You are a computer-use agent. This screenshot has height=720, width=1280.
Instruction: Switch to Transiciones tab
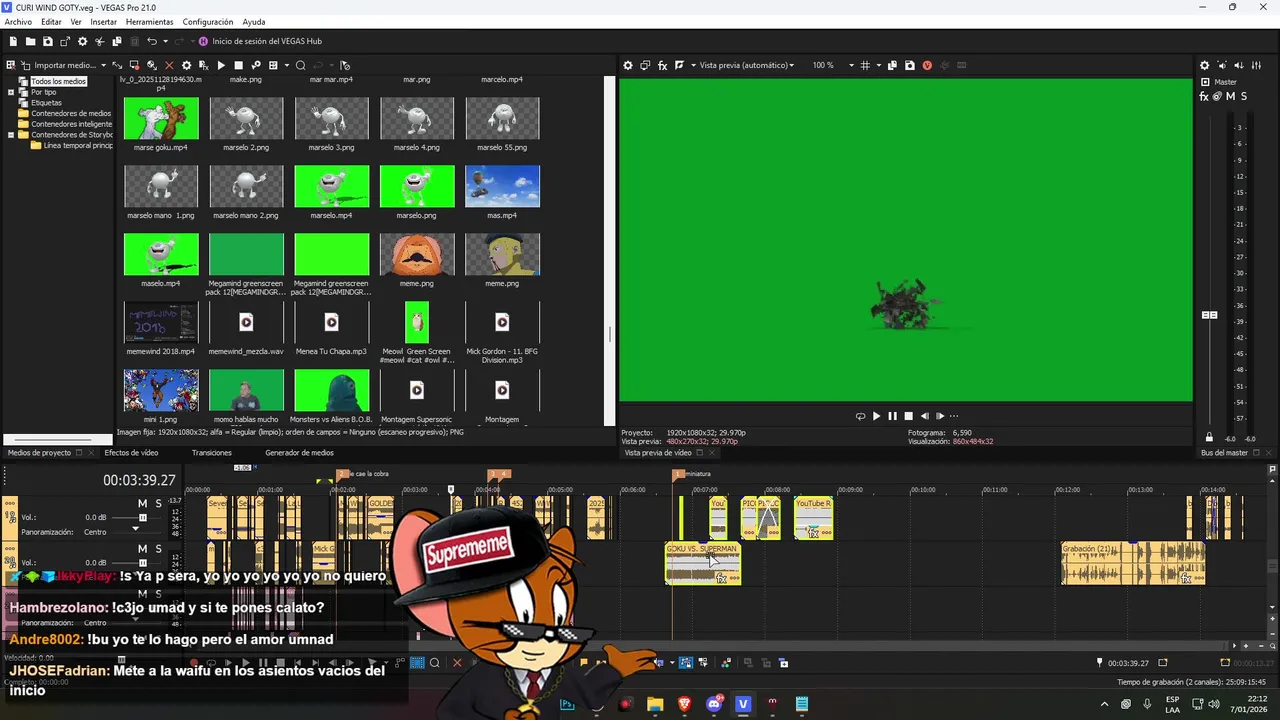click(x=212, y=453)
